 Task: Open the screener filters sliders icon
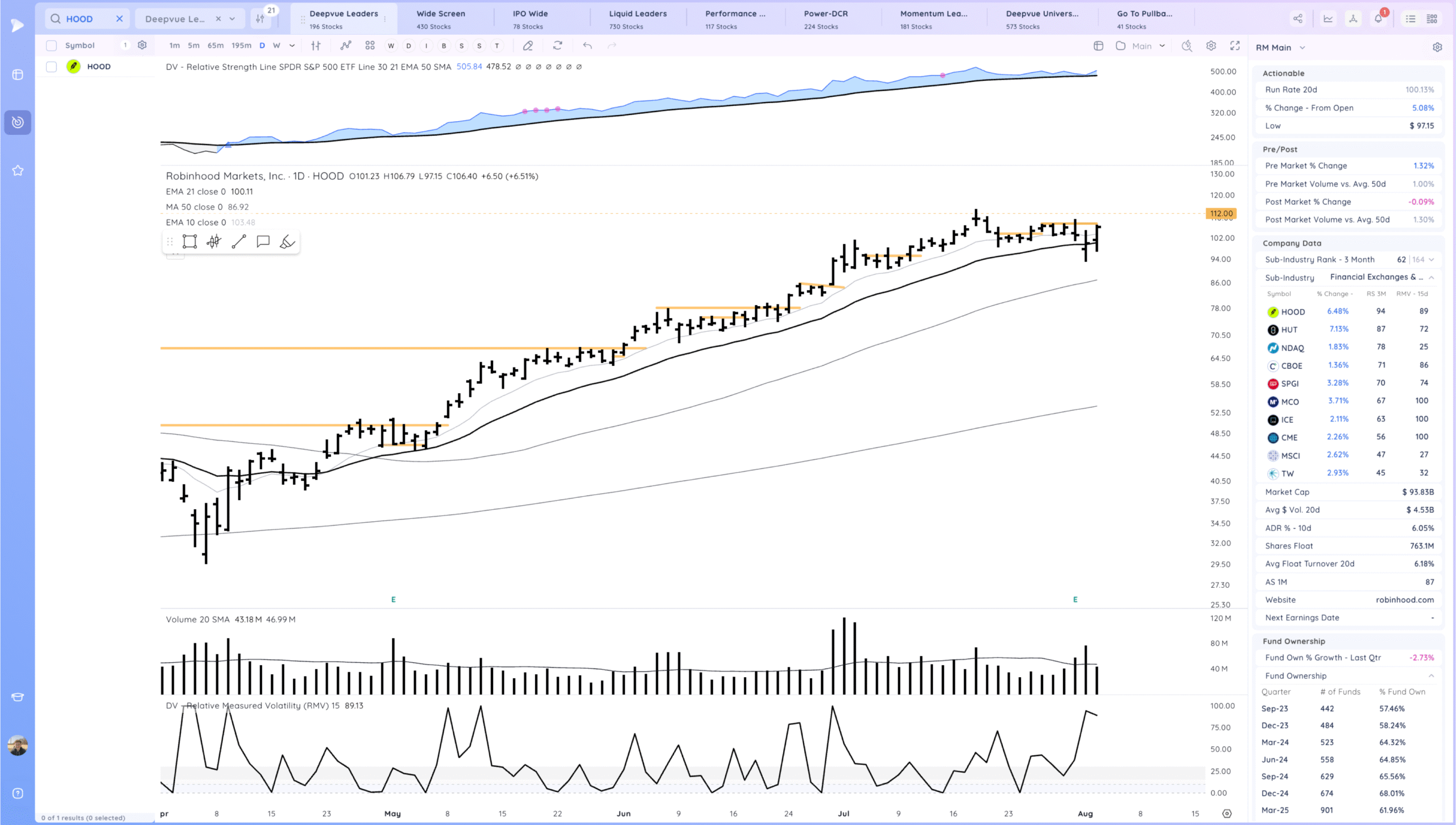[x=260, y=19]
